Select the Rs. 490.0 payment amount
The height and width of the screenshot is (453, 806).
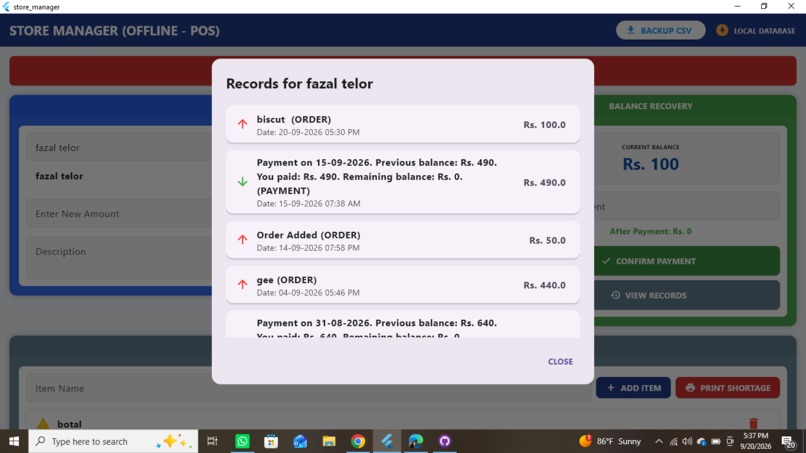point(544,183)
